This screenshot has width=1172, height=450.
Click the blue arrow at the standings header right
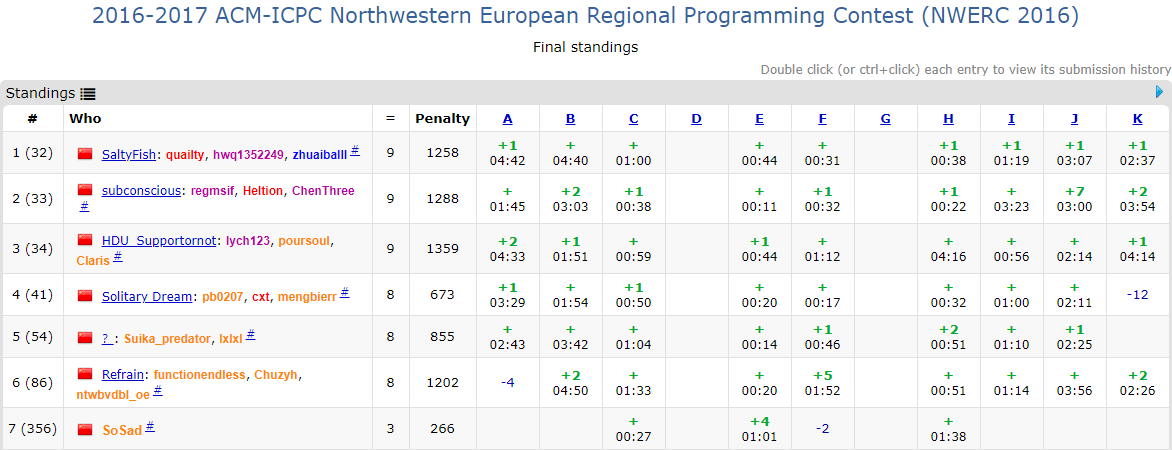pos(1159,92)
